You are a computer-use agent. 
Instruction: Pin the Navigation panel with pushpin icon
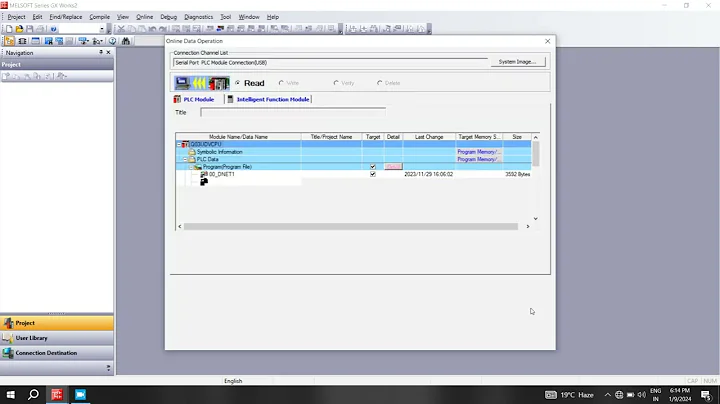[x=101, y=52]
